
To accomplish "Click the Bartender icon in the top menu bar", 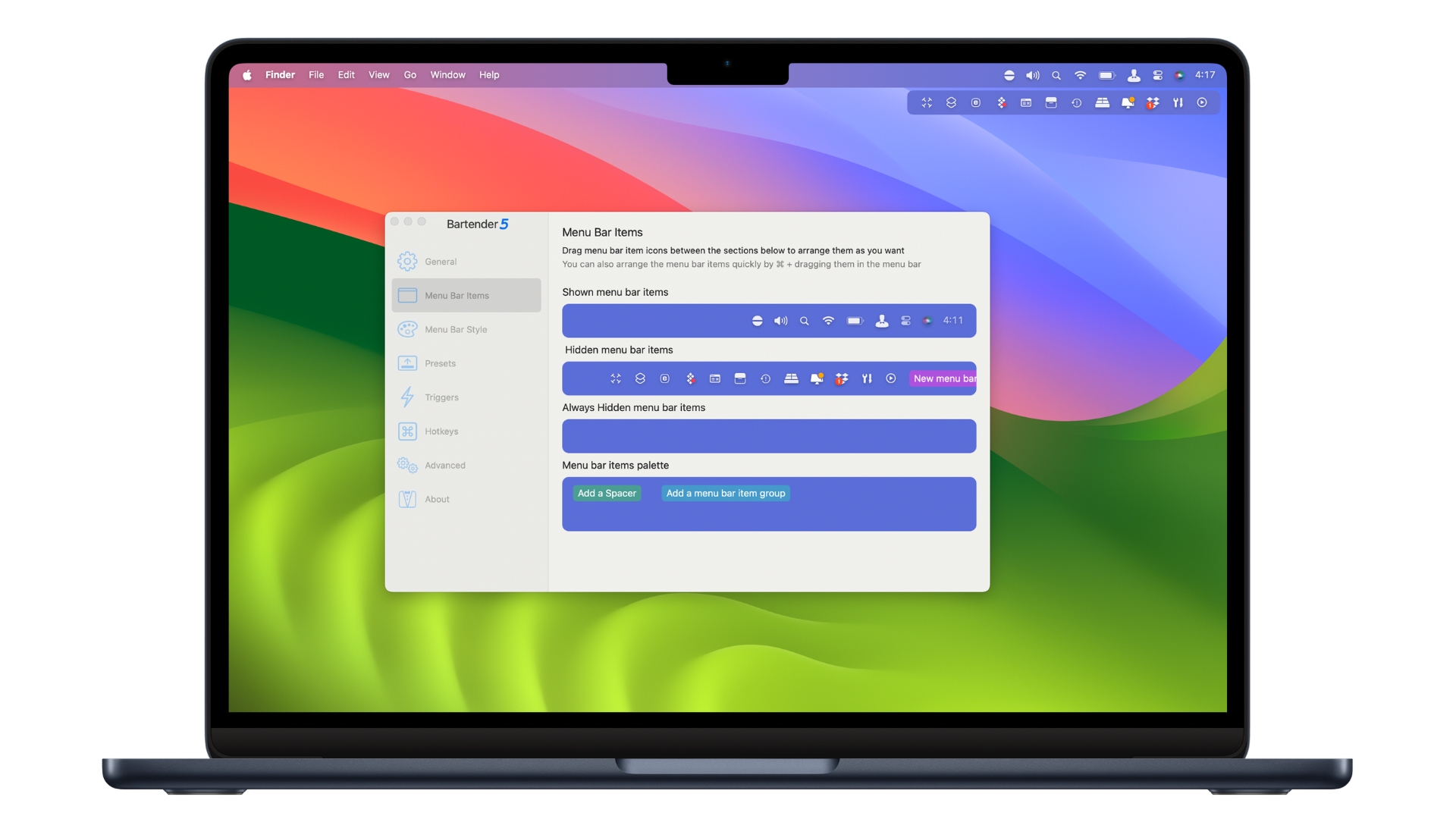I will coord(1134,75).
